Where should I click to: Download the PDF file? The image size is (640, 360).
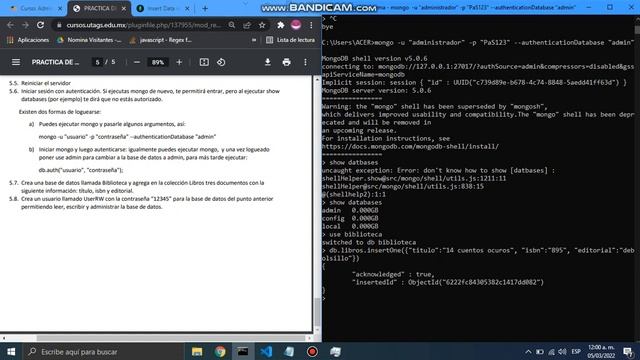click(x=268, y=62)
